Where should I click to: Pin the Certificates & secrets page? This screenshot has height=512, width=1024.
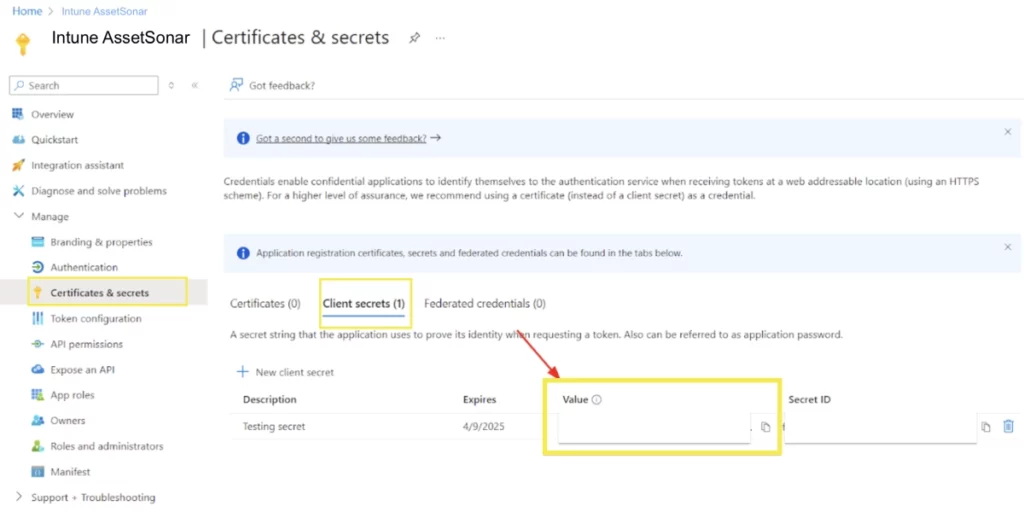coord(414,38)
